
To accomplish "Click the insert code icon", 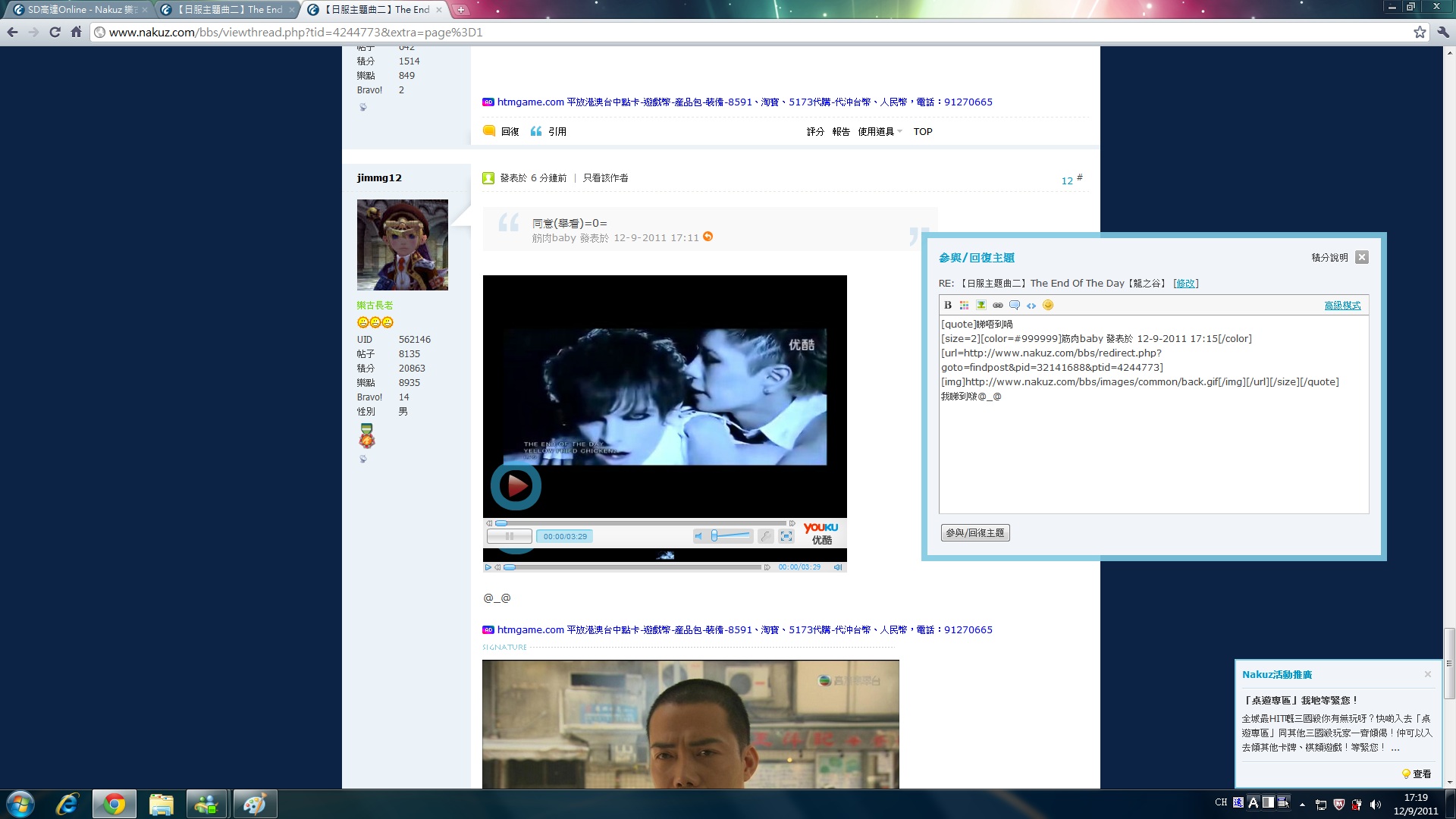I will (x=1031, y=306).
